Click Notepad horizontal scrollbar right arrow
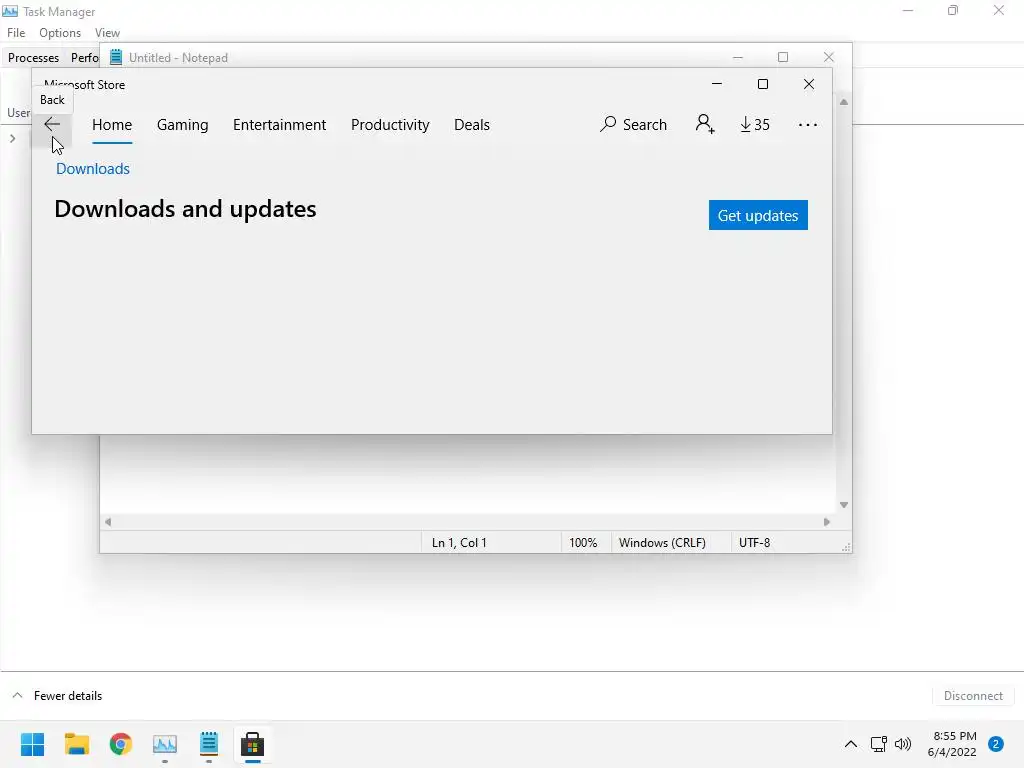 [x=827, y=522]
